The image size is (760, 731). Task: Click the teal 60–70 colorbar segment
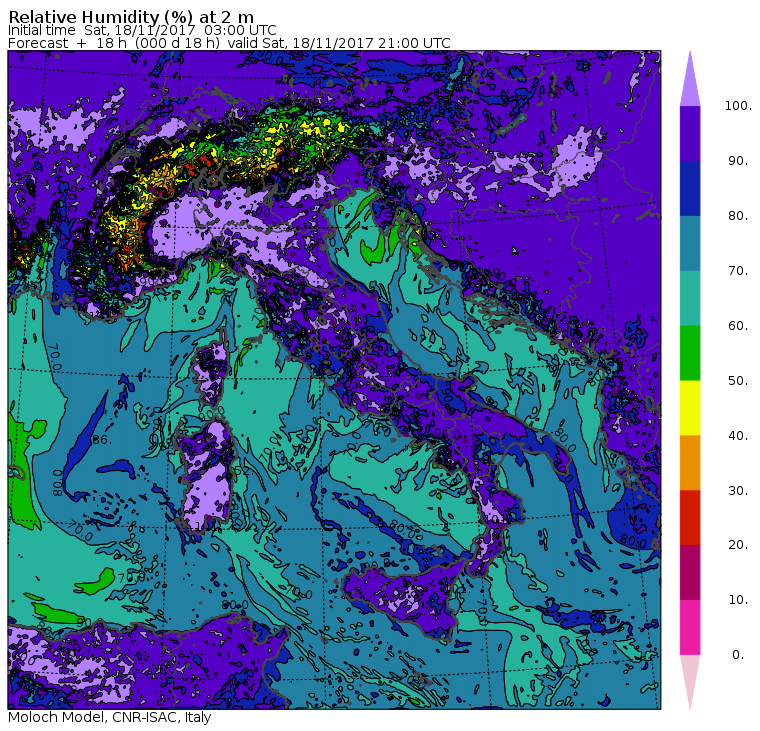pos(690,298)
